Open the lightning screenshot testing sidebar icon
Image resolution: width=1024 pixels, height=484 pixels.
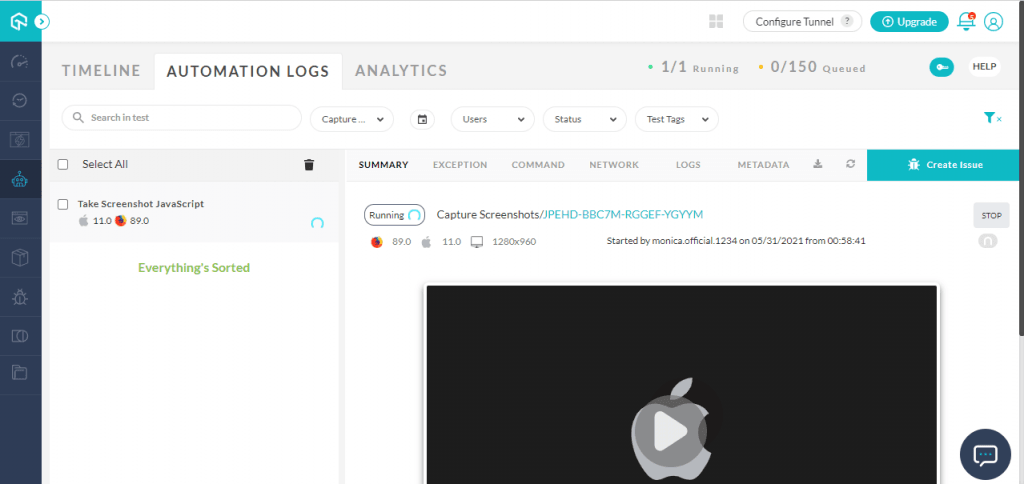(20, 140)
